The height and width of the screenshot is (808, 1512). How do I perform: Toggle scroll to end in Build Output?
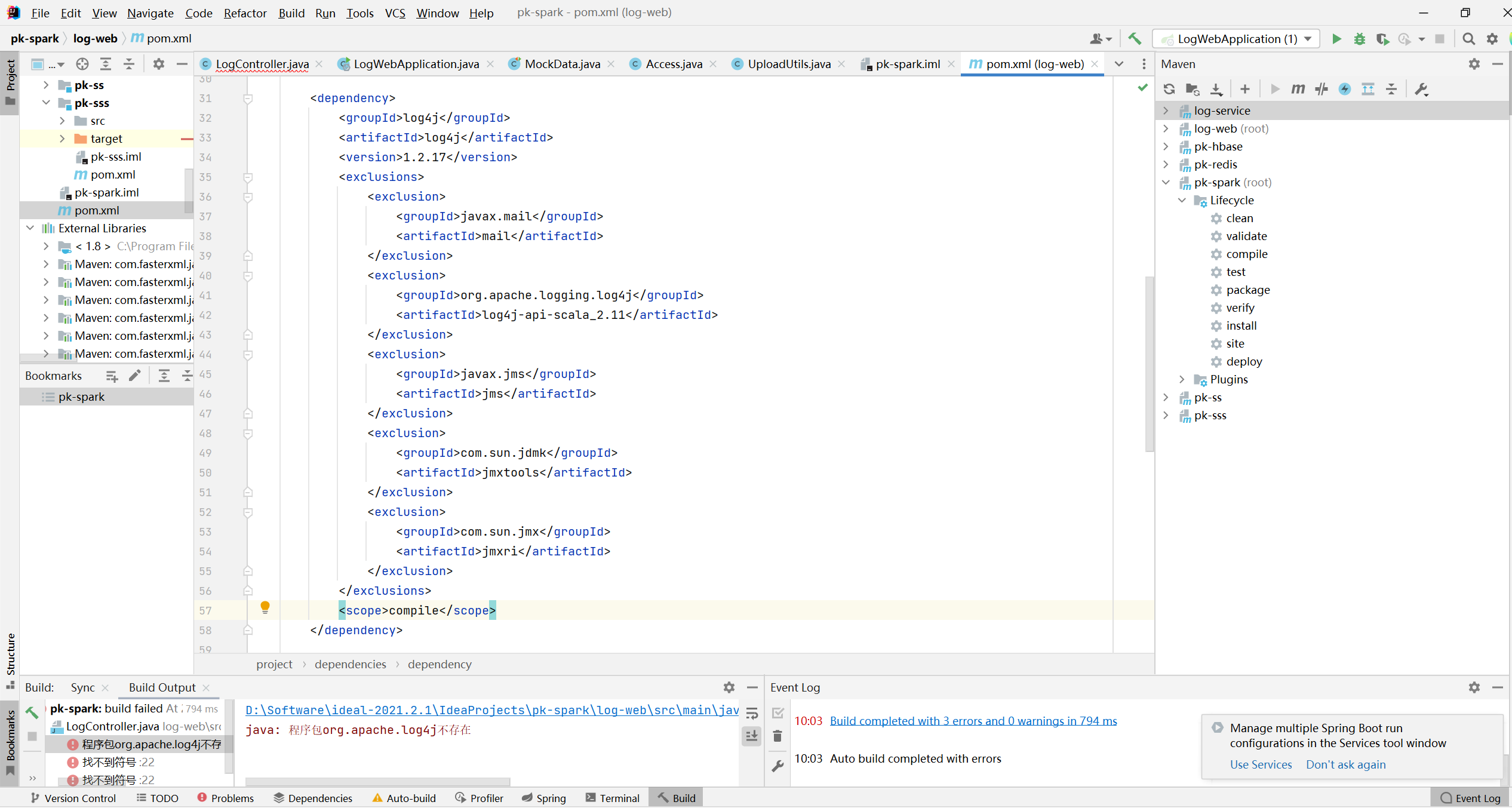click(x=752, y=735)
